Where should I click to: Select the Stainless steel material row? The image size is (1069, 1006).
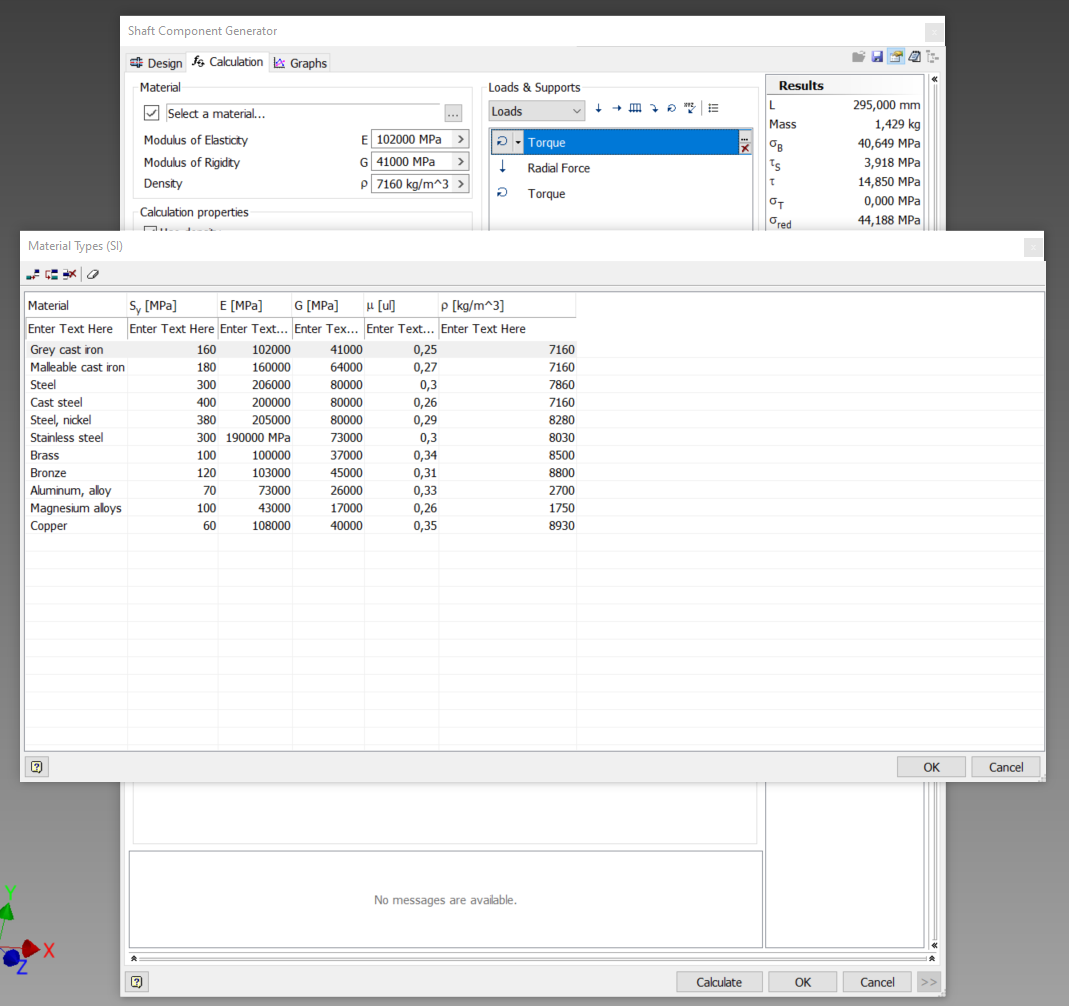pos(301,438)
